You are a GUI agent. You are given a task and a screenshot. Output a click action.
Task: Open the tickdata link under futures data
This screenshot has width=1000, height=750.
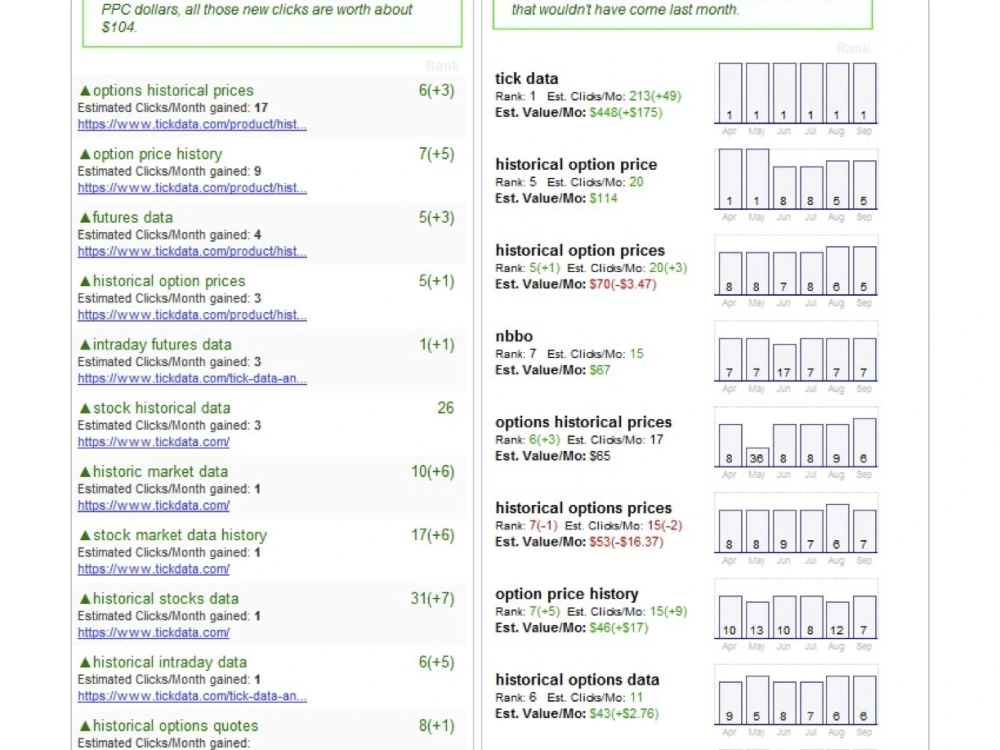(192, 251)
